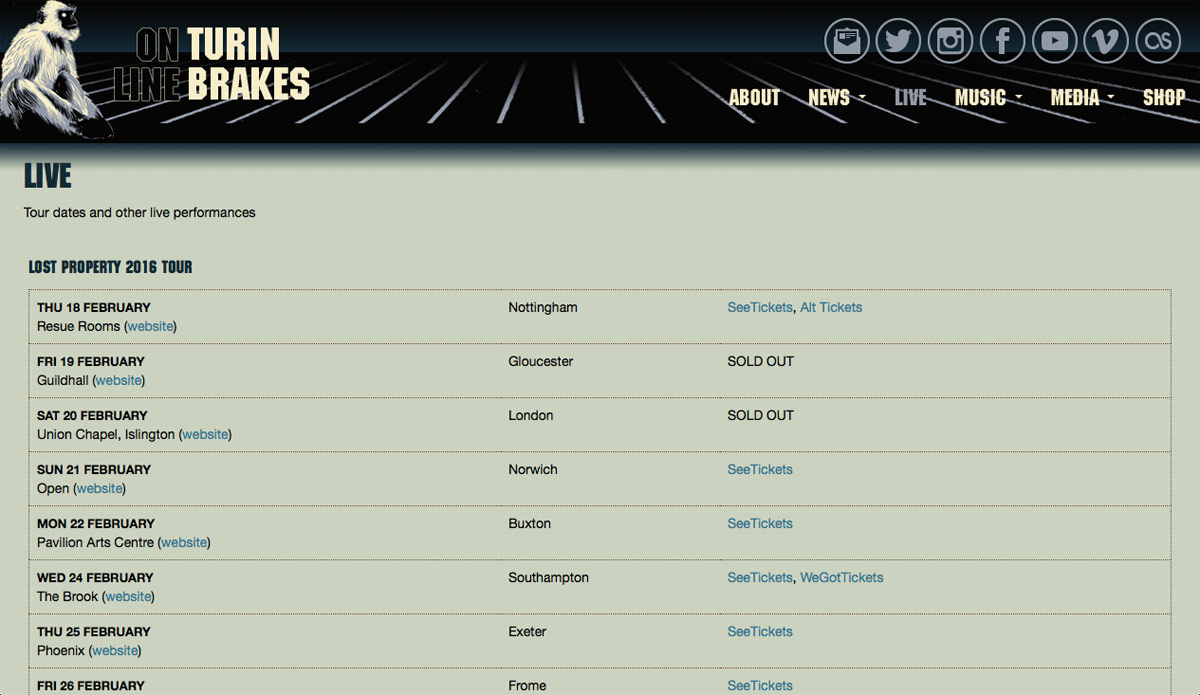Visit Open venue website link
The width and height of the screenshot is (1200, 695).
(x=99, y=488)
